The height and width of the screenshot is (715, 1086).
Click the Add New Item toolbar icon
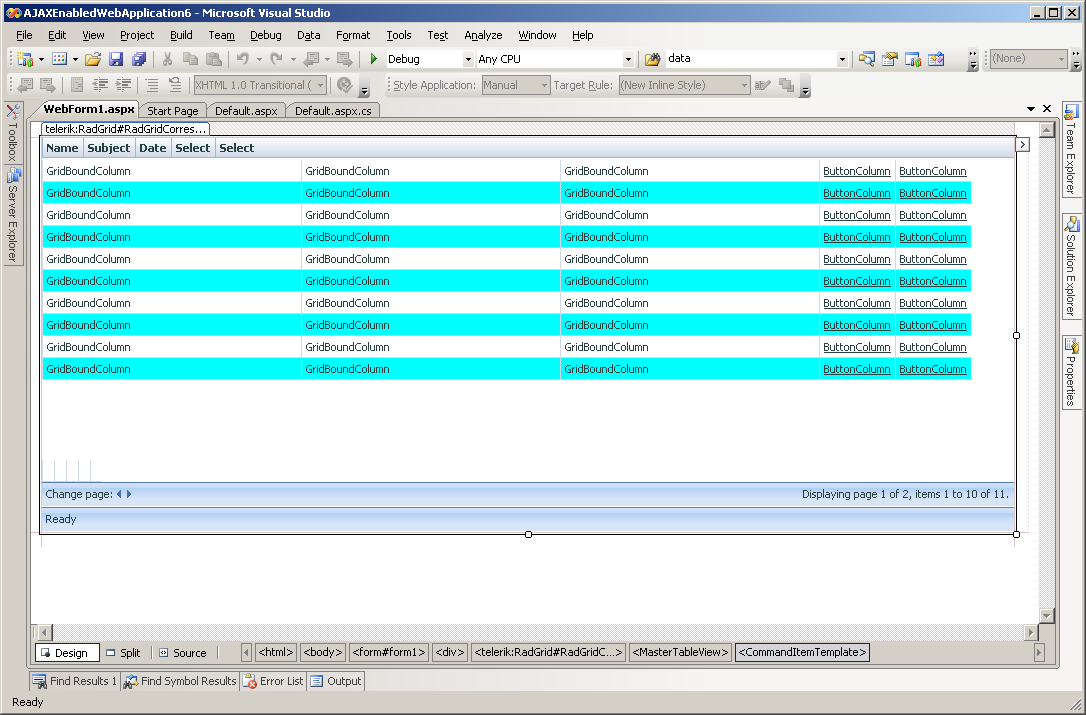60,59
